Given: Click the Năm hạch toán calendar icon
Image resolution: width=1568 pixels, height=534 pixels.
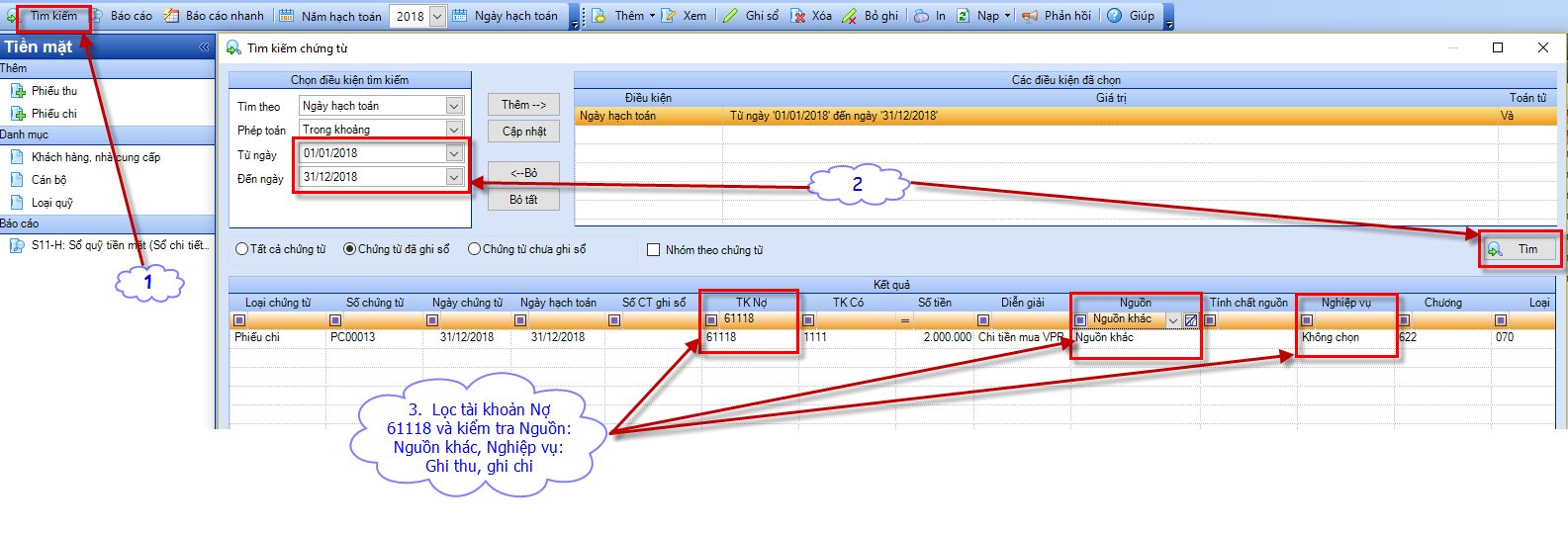Looking at the screenshot, I should (x=286, y=16).
